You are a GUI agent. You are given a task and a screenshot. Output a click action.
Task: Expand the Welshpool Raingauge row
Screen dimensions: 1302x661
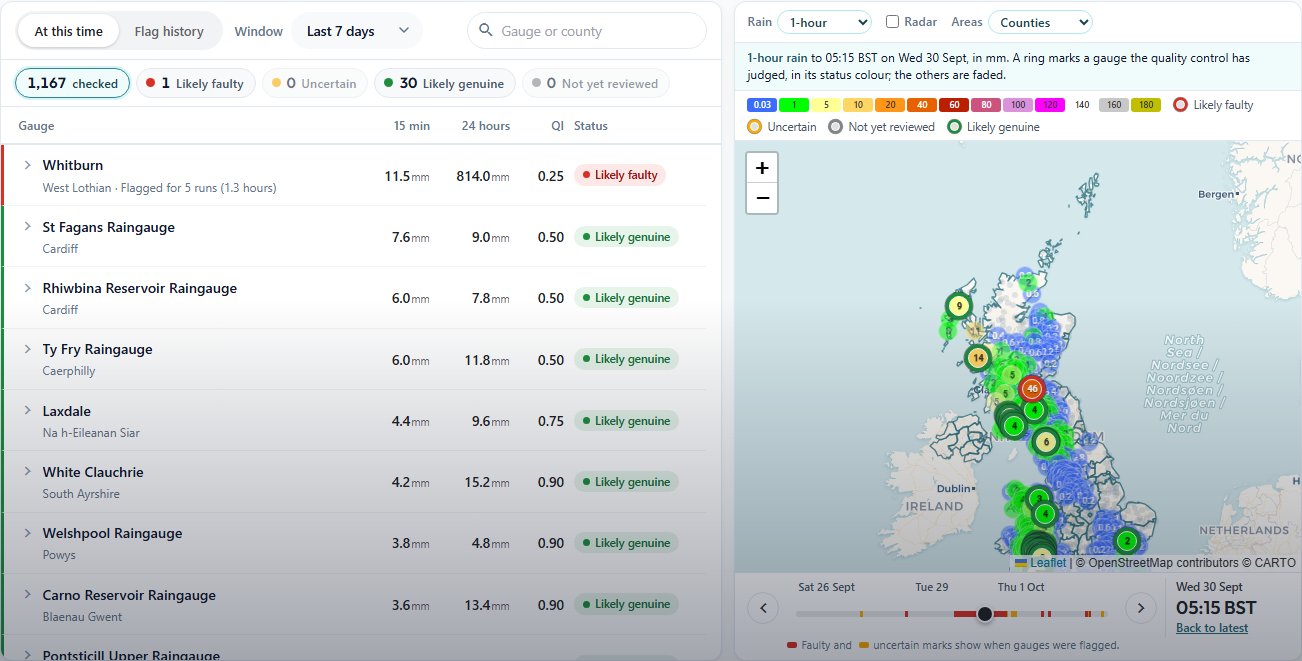coord(28,533)
